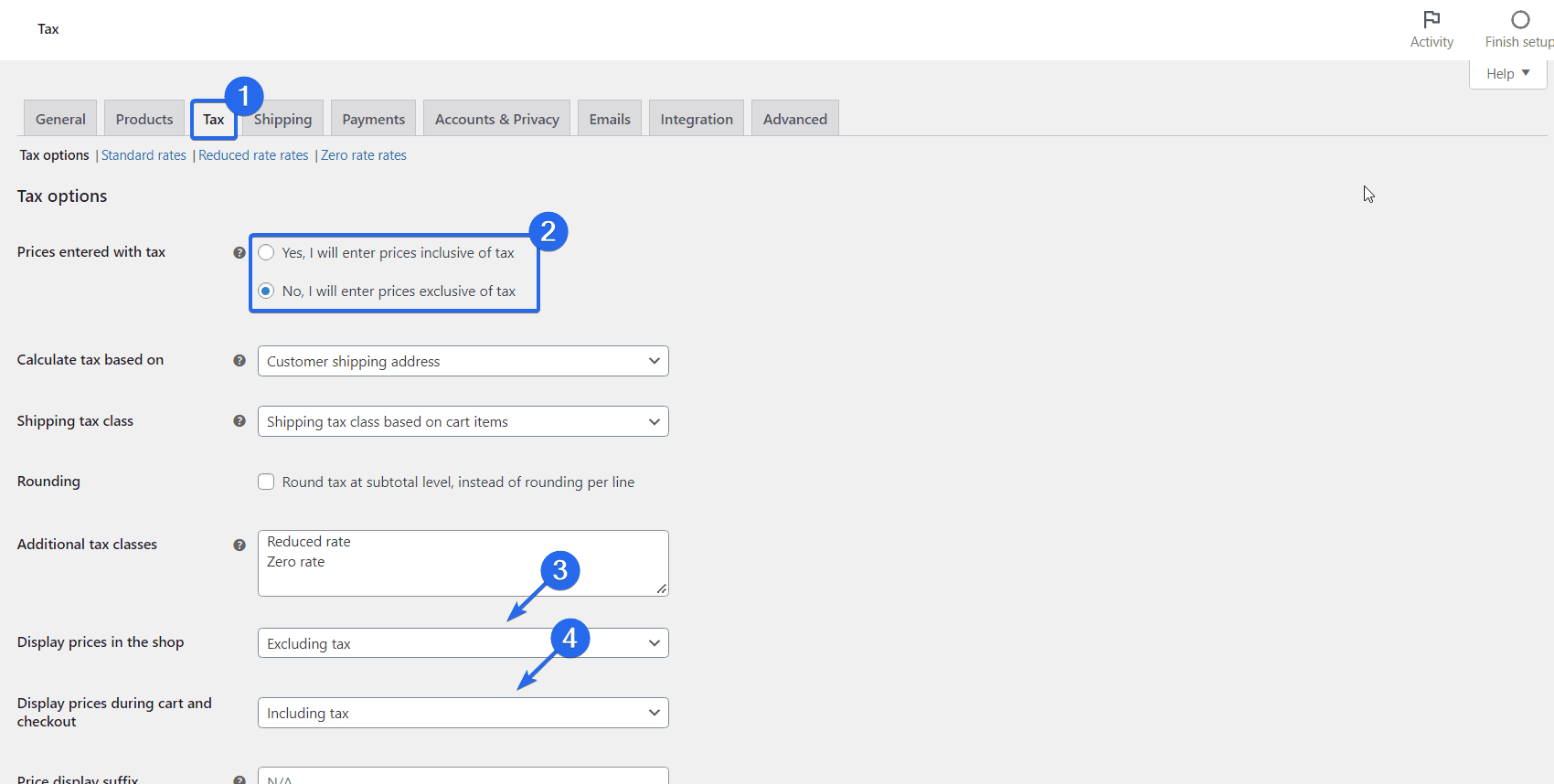Switch to the Shipping tab
This screenshot has width=1554, height=784.
coord(282,119)
